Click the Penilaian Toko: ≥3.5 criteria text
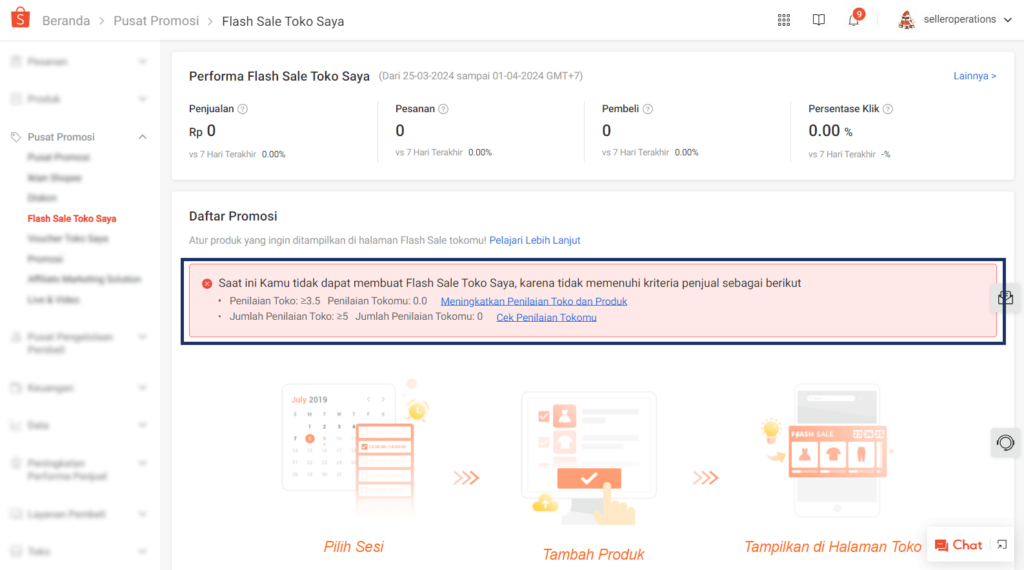 pos(275,302)
